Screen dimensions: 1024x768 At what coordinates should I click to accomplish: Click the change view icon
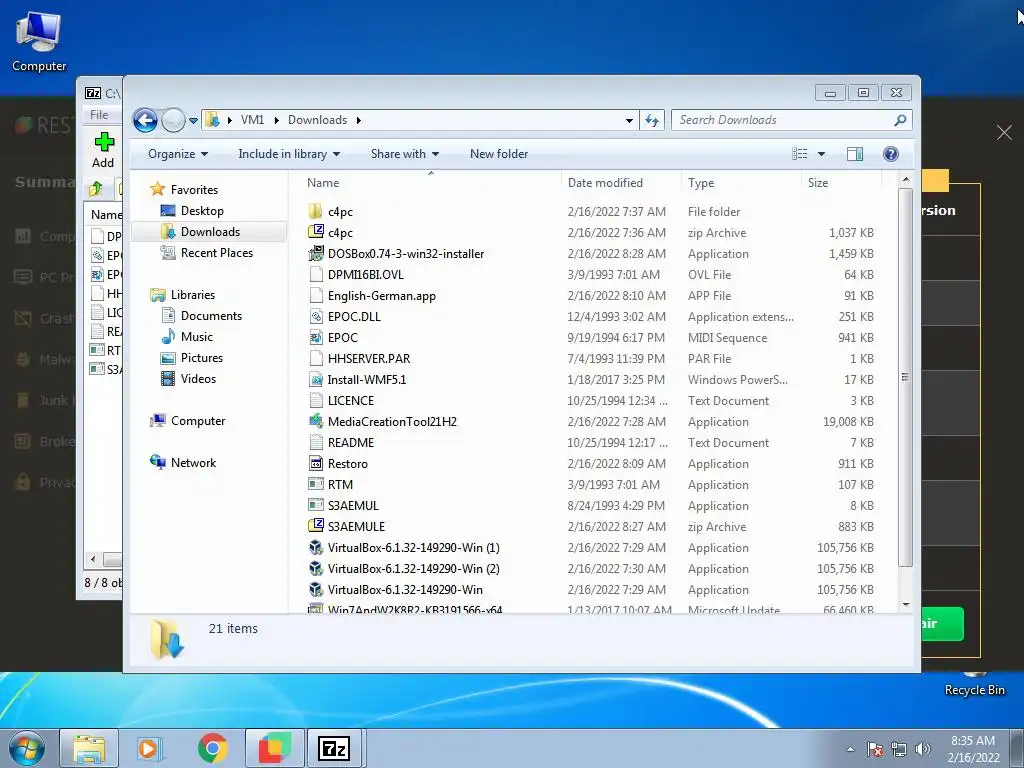[799, 154]
